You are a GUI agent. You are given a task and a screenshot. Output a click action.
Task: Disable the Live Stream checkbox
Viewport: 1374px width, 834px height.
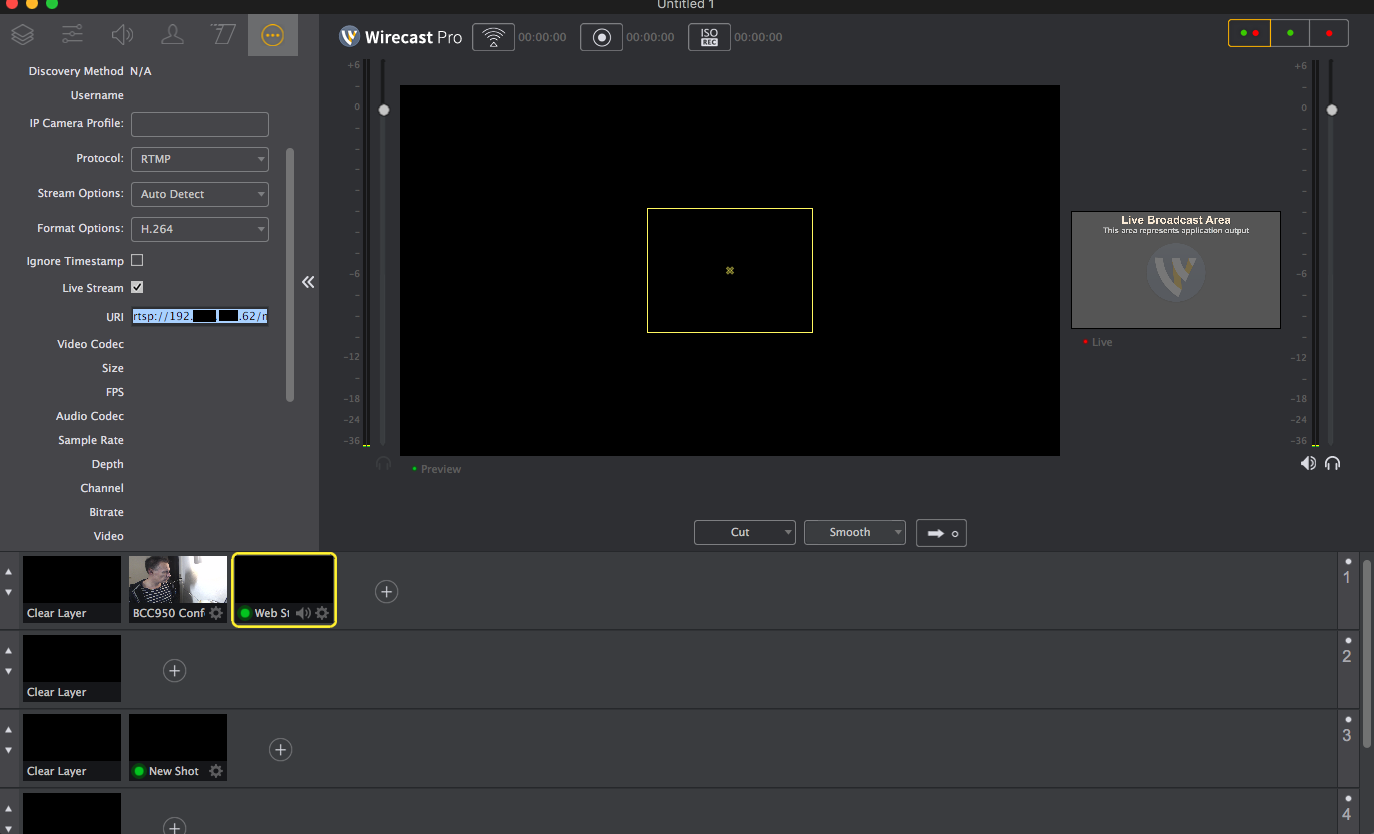(137, 287)
